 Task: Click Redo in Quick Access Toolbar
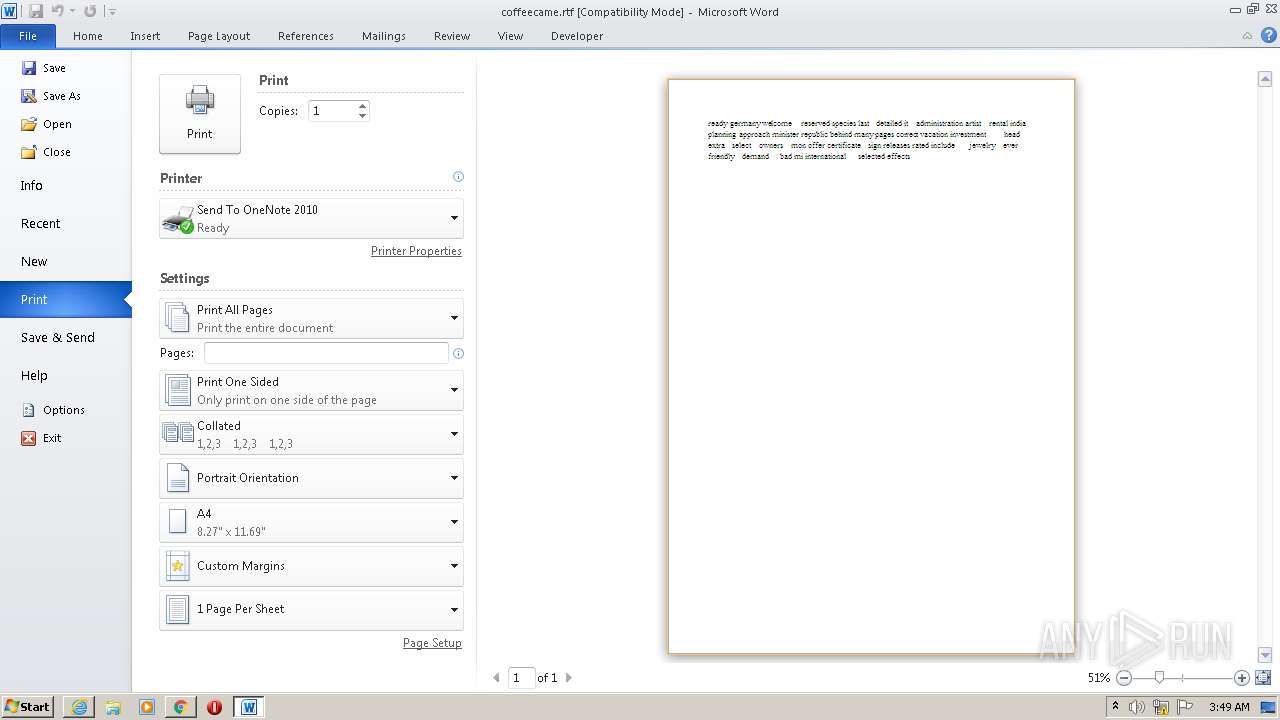(x=90, y=11)
